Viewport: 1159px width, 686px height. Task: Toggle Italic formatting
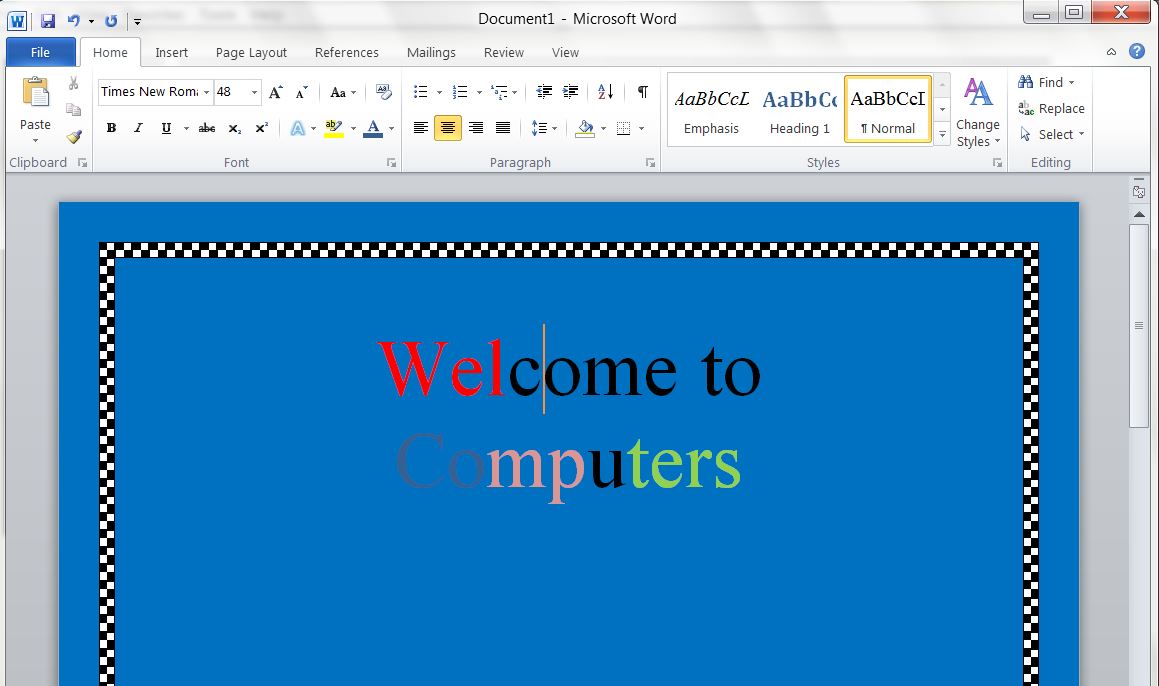(138, 128)
